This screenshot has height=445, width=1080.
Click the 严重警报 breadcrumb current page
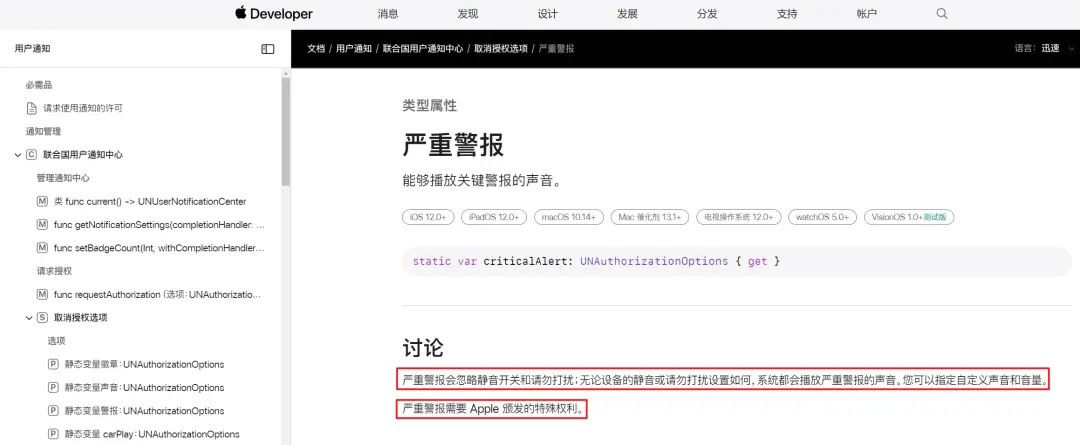click(557, 49)
